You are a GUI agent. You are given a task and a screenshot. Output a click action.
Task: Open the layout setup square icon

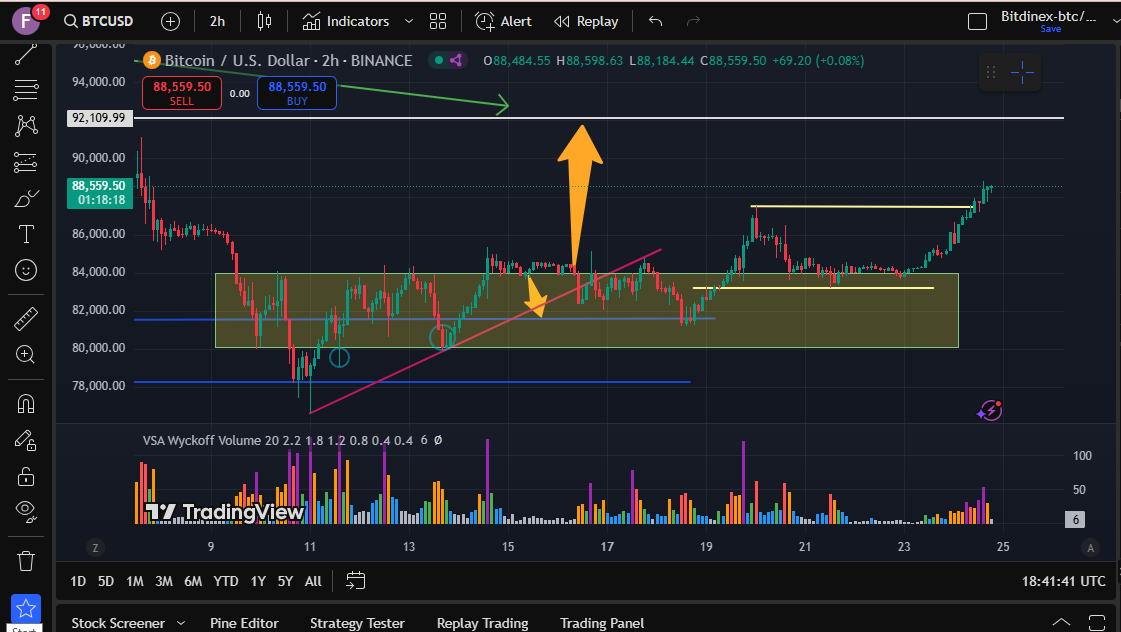pos(977,21)
